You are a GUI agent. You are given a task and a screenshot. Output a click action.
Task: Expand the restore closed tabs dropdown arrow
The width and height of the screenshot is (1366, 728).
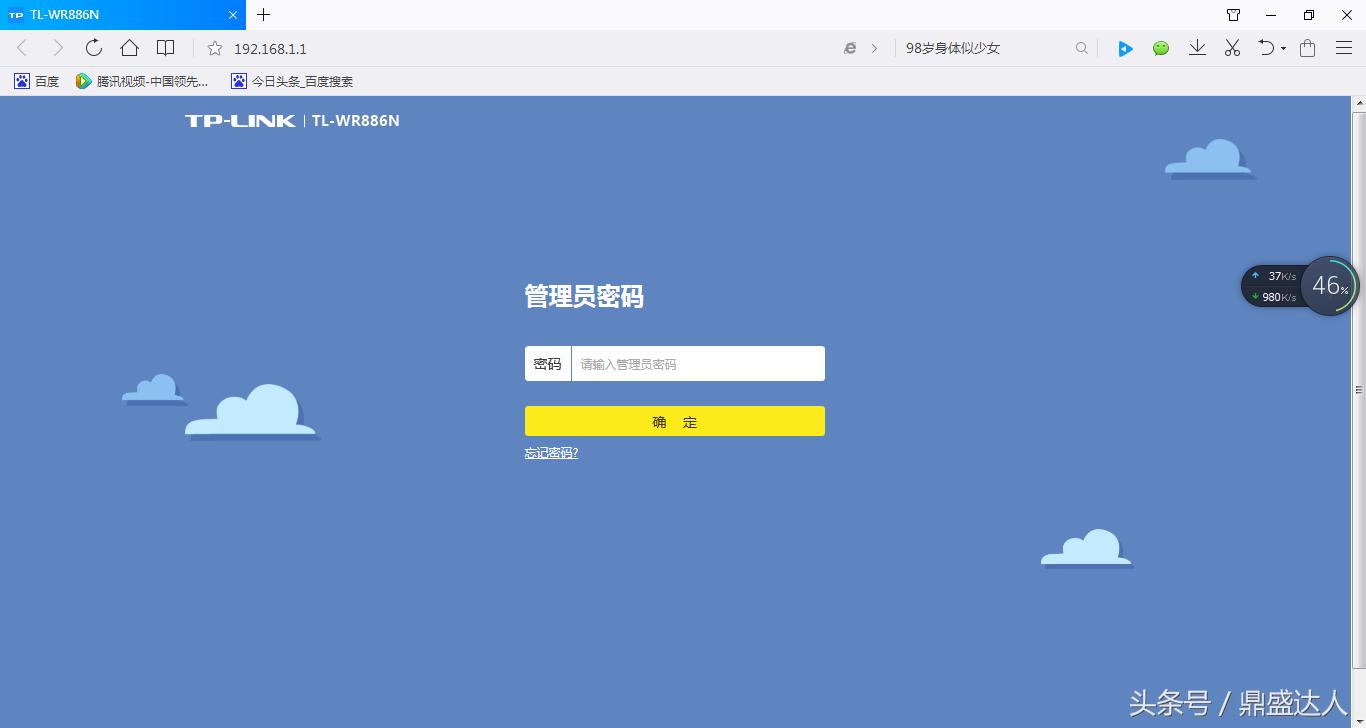1283,48
